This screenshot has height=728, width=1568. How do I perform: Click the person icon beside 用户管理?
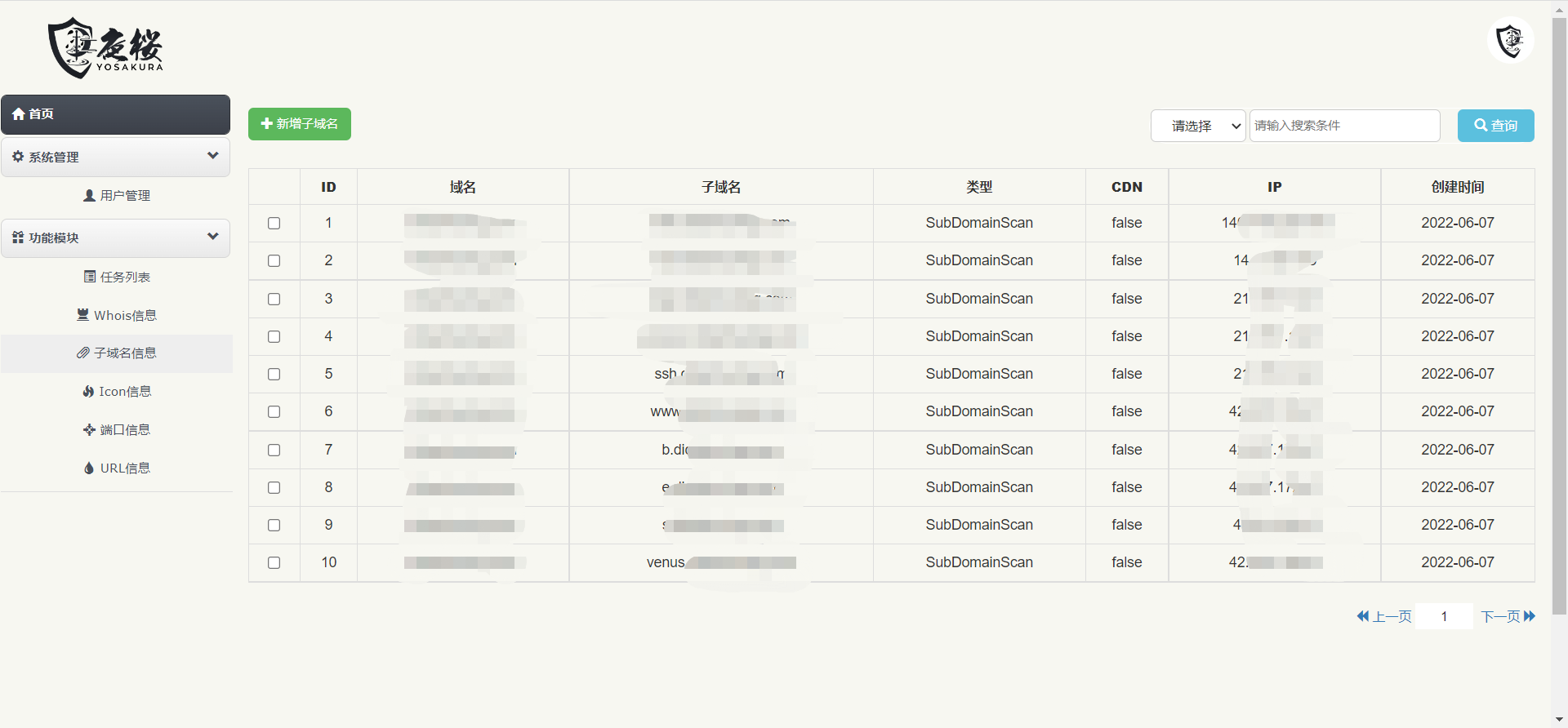tap(89, 196)
